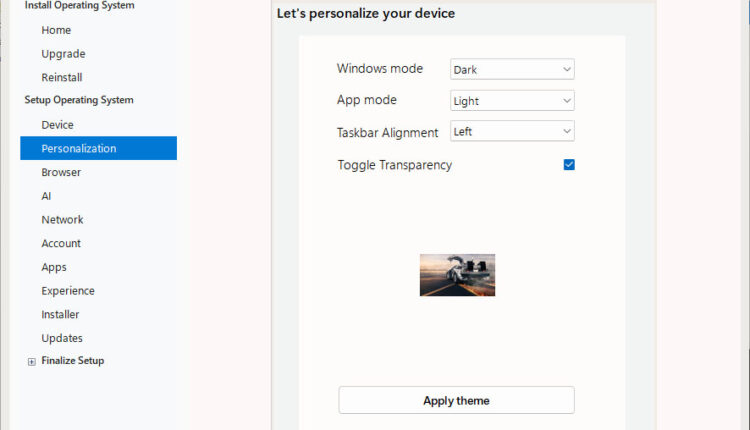Image resolution: width=750 pixels, height=430 pixels.
Task: Select the Personalization sidebar item
Action: pyautogui.click(x=79, y=149)
